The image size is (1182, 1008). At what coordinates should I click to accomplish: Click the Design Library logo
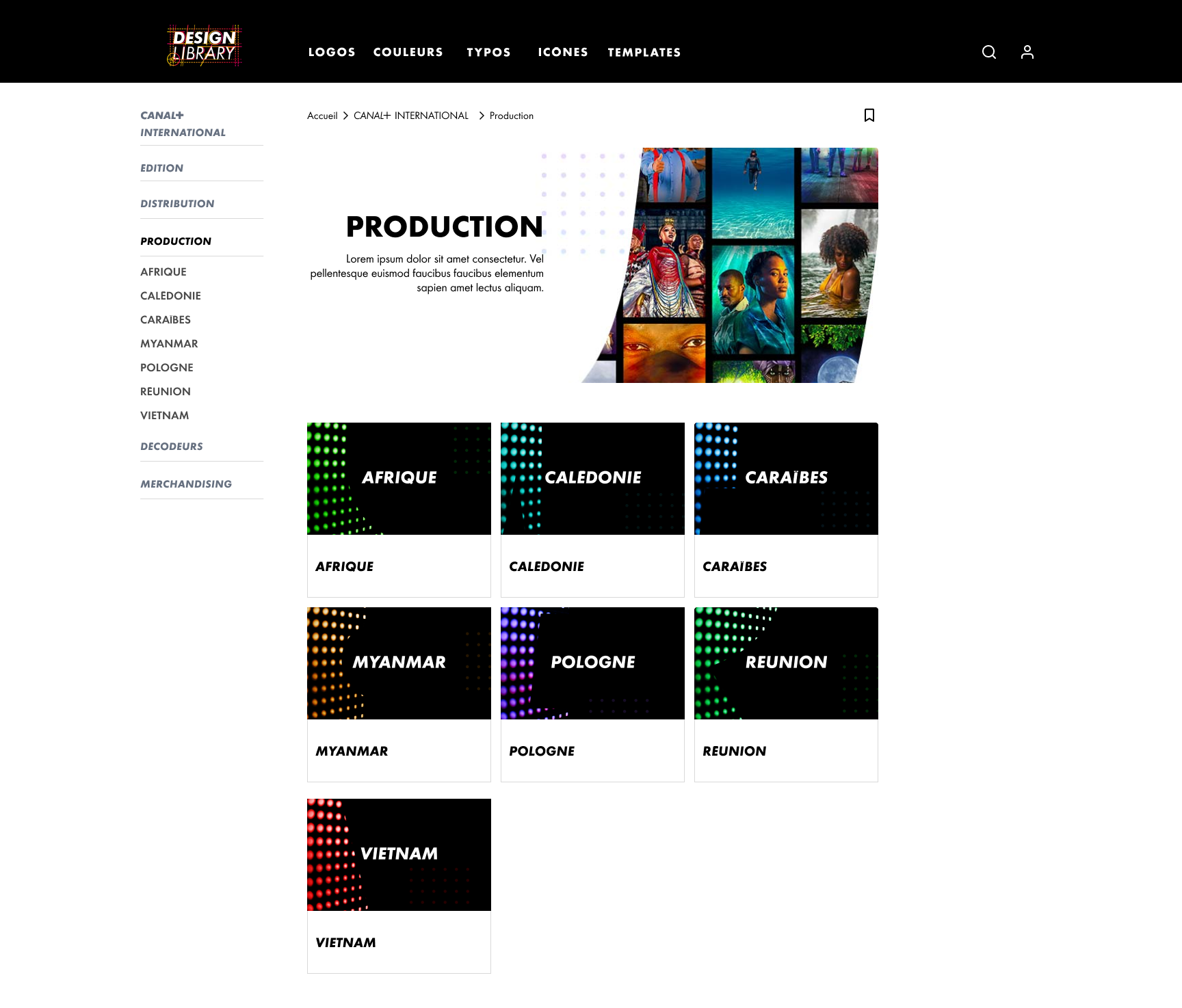(204, 46)
